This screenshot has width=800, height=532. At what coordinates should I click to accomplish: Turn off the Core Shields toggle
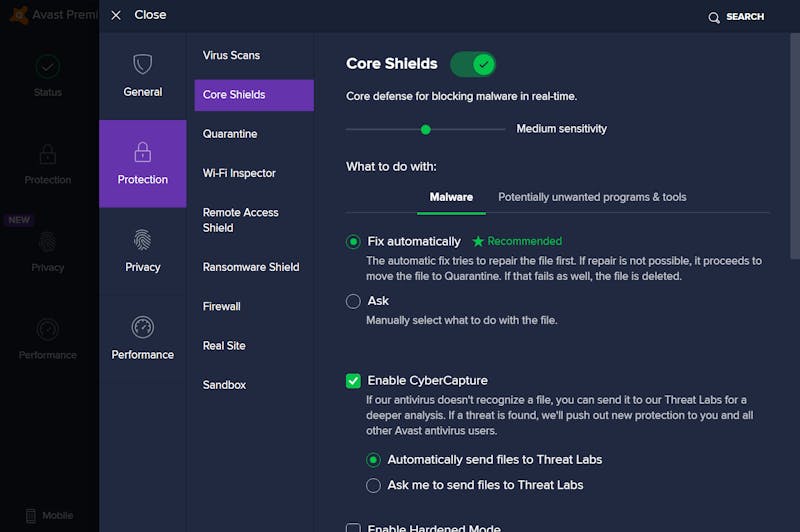click(472, 64)
